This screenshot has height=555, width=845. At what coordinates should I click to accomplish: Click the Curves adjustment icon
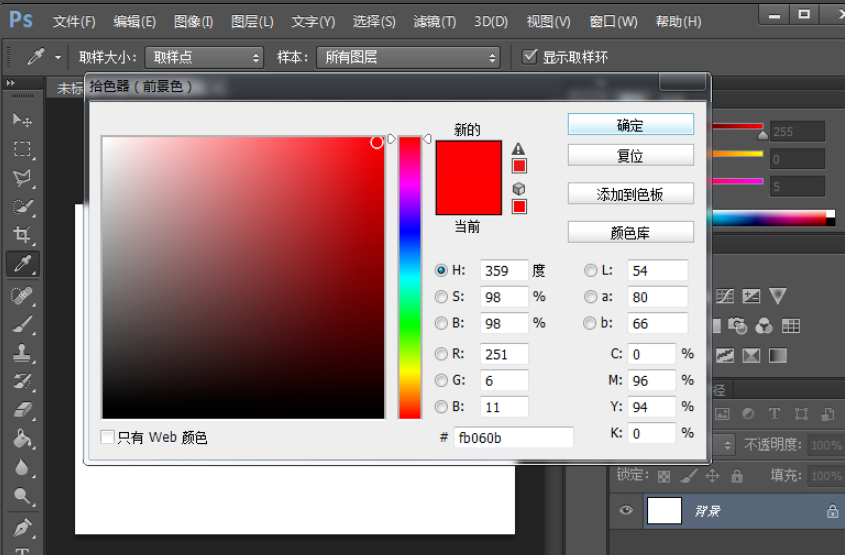(725, 296)
